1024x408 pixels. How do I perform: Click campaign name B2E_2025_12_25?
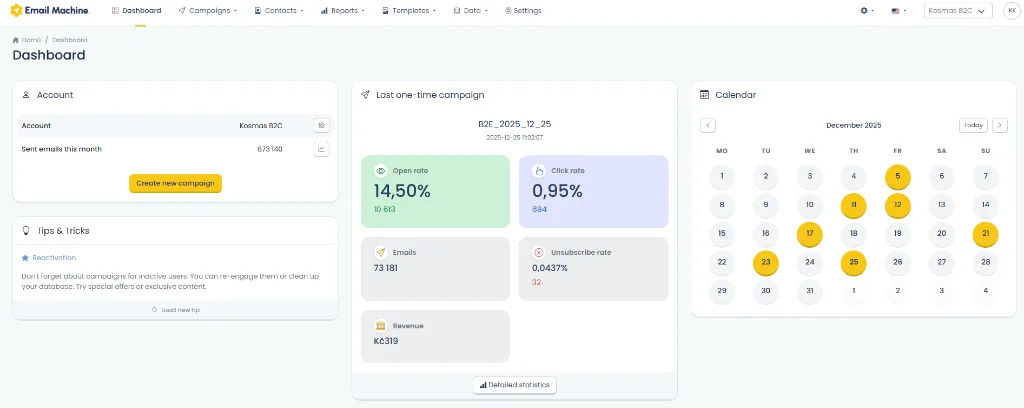tap(515, 124)
